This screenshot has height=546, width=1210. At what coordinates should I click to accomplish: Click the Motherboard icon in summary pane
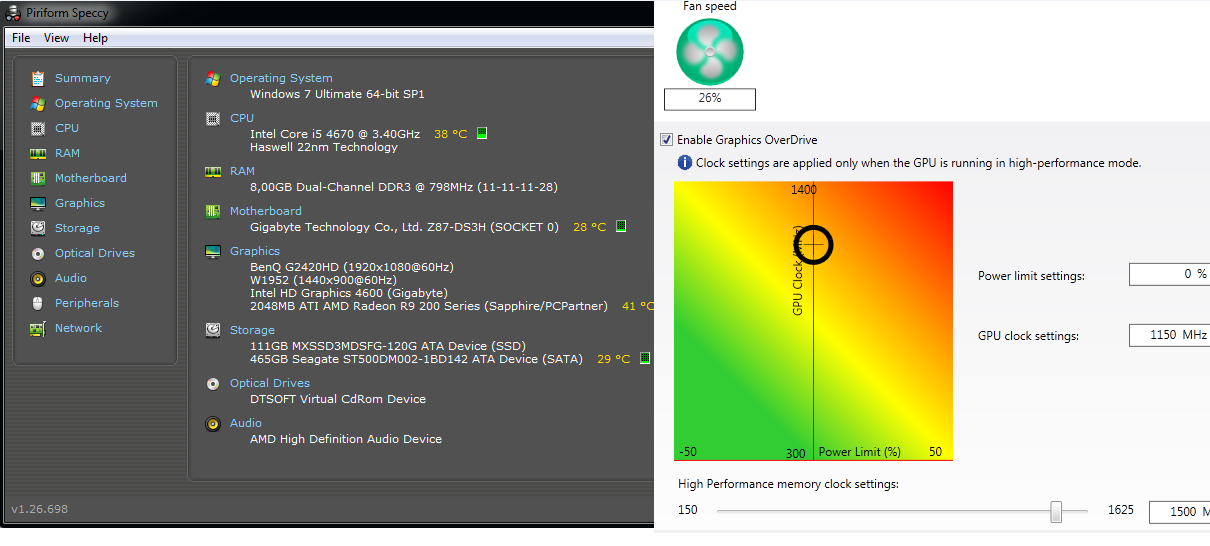coord(213,211)
